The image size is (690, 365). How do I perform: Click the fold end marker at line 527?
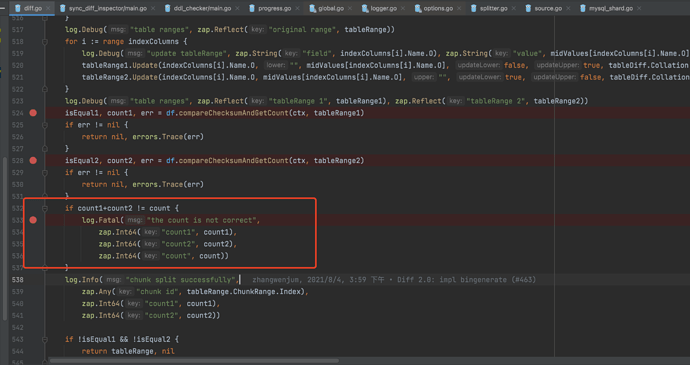pos(45,149)
